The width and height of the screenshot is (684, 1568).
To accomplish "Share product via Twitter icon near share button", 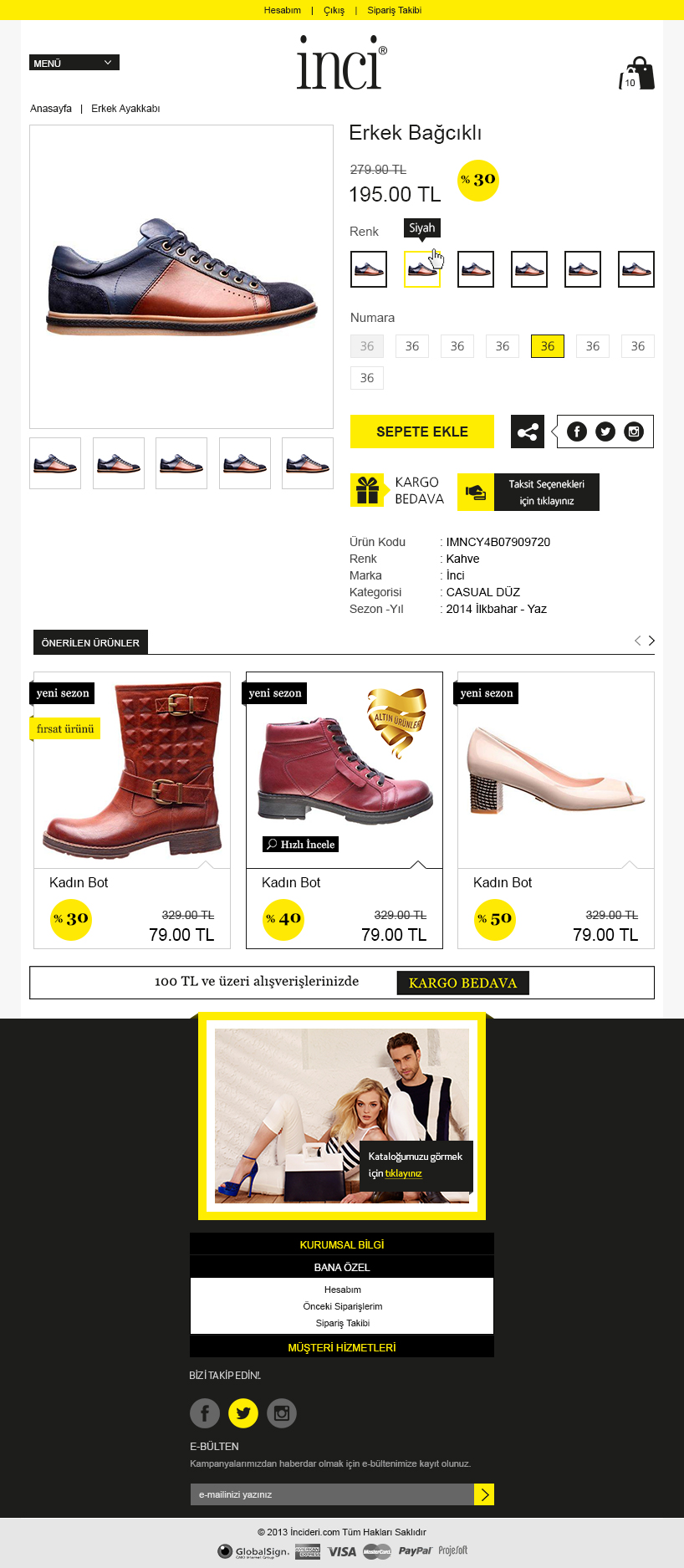I will point(605,432).
